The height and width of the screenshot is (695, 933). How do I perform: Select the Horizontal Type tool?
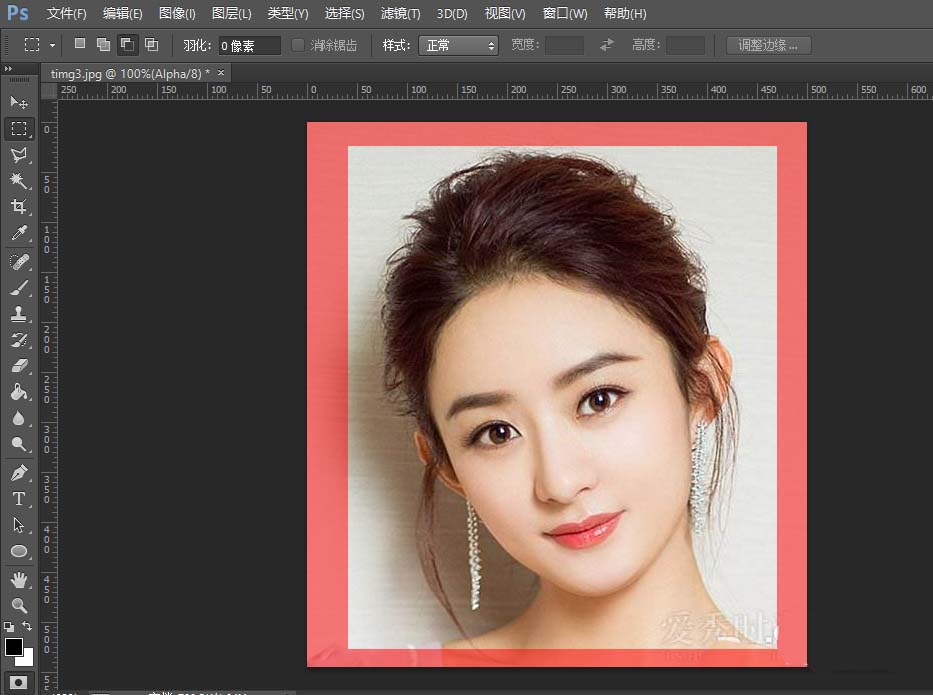click(x=20, y=498)
